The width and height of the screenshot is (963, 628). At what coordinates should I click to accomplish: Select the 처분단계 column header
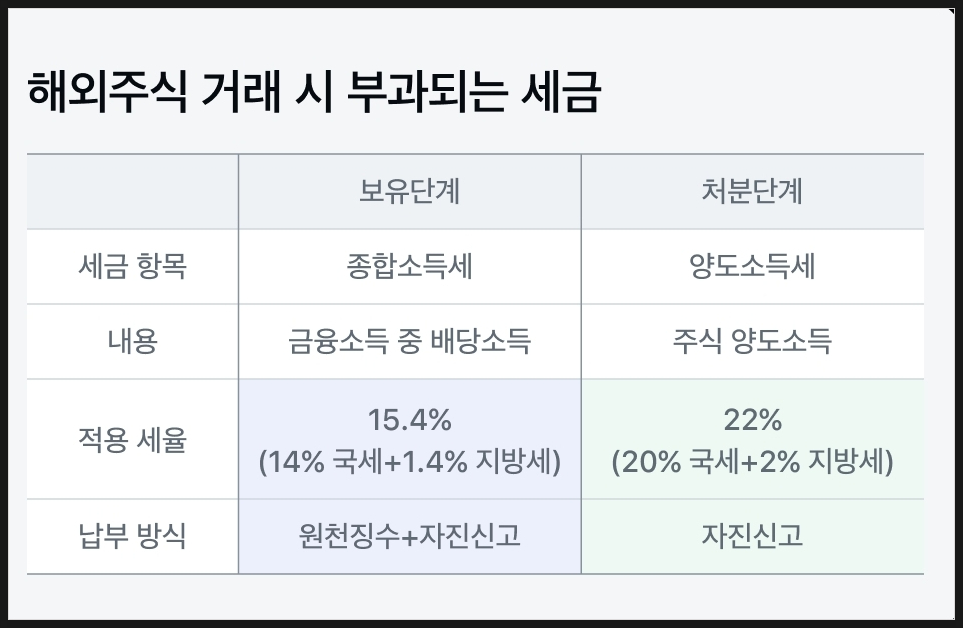[x=752, y=192]
